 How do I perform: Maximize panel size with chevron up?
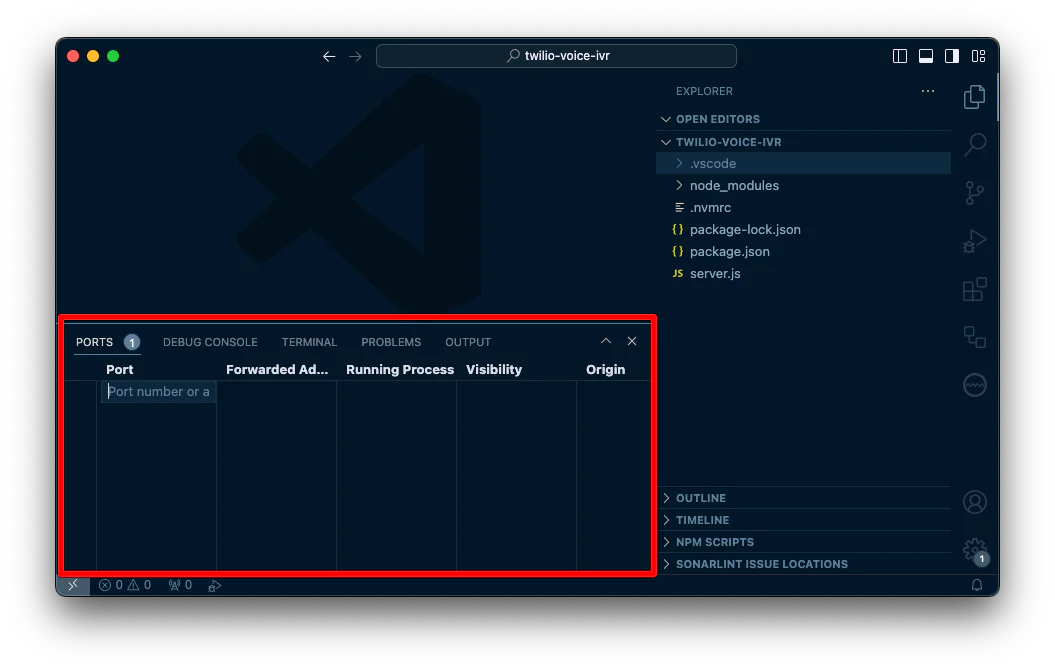click(606, 341)
